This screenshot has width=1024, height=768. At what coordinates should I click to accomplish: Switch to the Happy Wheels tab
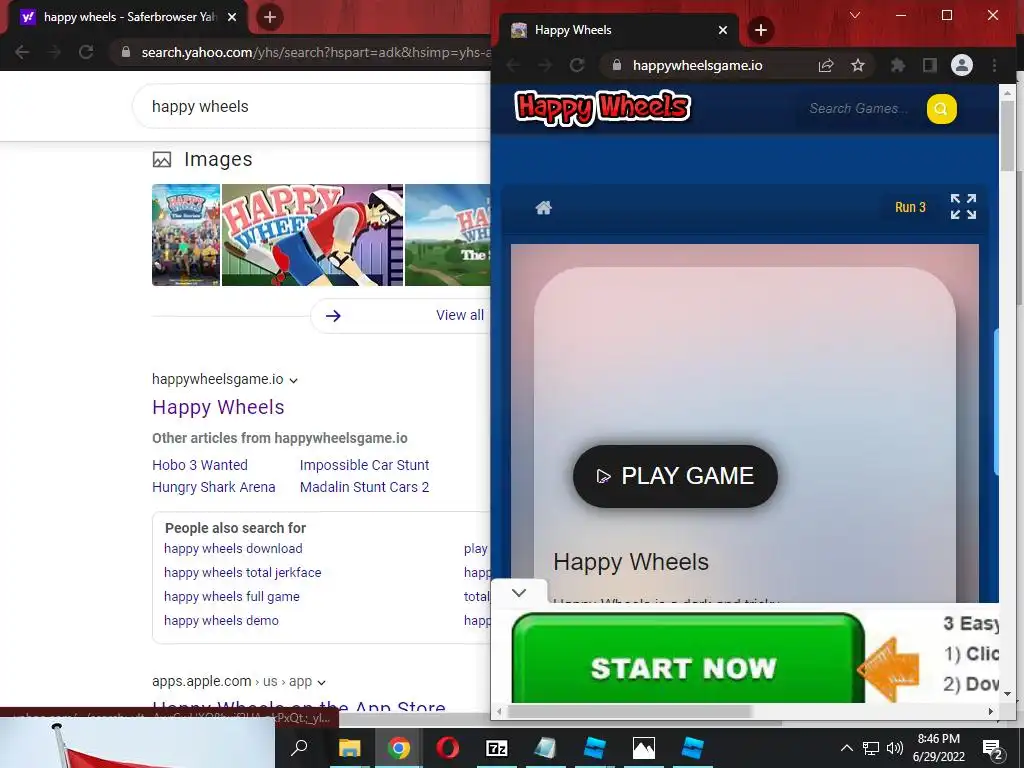[619, 30]
